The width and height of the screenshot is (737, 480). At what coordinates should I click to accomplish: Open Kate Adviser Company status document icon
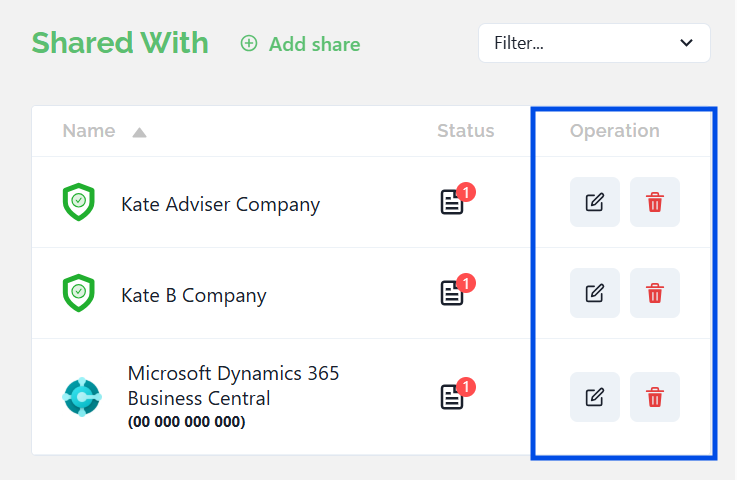(x=453, y=203)
